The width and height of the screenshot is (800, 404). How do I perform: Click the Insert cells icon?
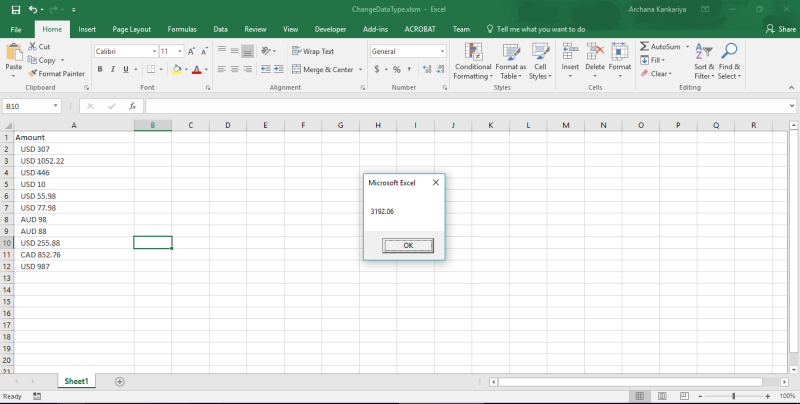(570, 52)
